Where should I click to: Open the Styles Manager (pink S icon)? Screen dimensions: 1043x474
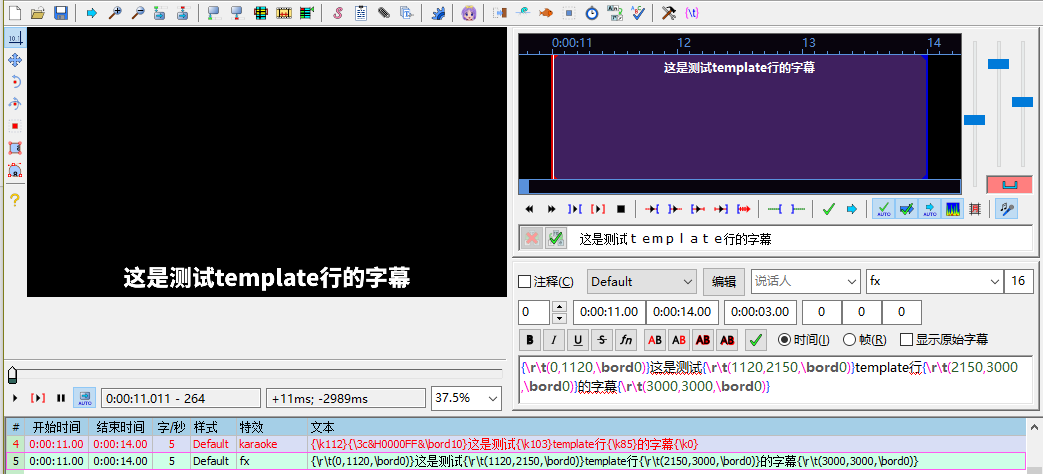(337, 13)
